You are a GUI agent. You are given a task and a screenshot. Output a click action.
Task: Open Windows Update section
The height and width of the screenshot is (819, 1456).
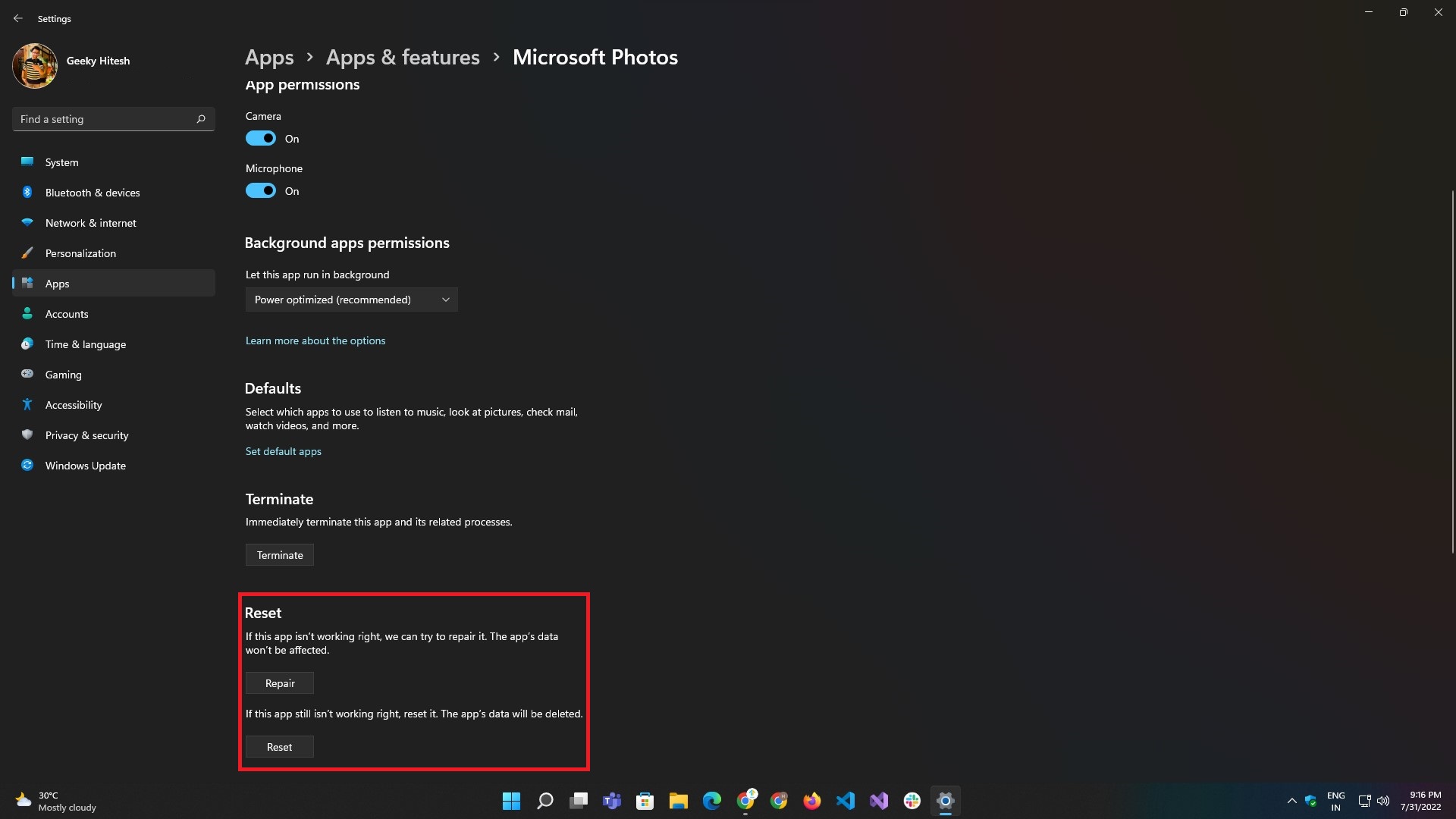pyautogui.click(x=85, y=466)
